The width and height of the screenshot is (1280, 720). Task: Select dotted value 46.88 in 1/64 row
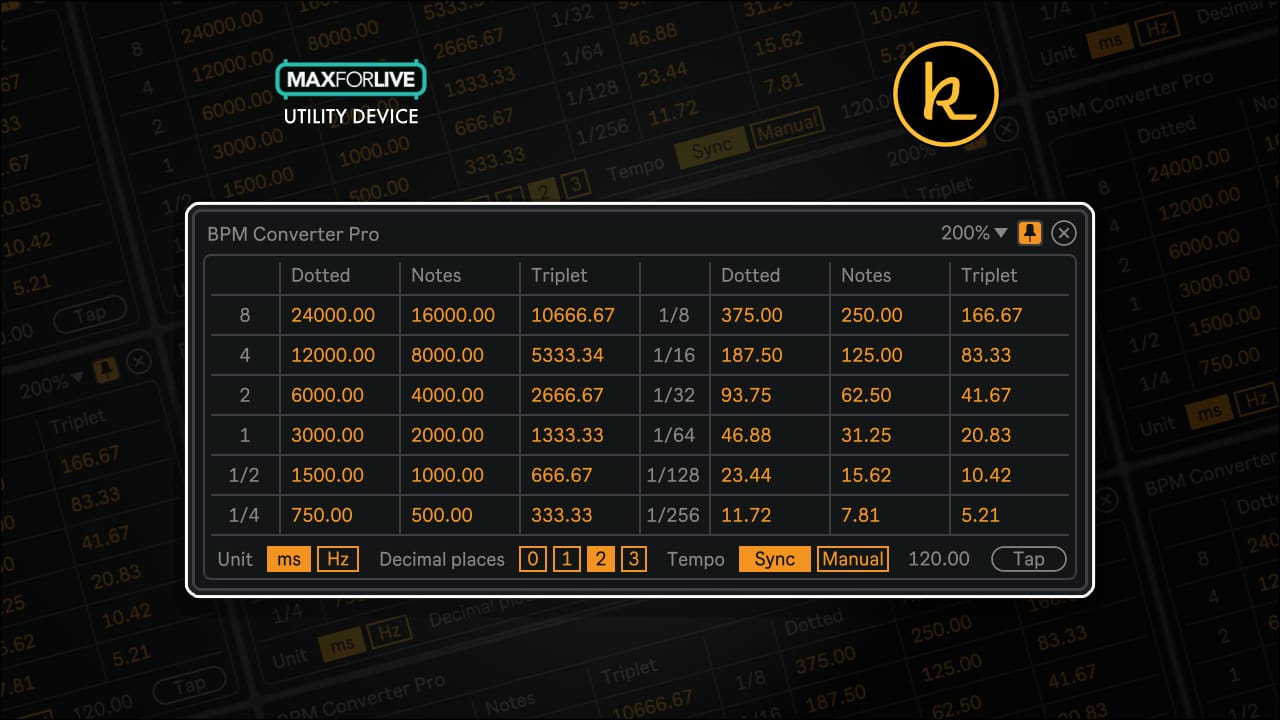pos(746,435)
